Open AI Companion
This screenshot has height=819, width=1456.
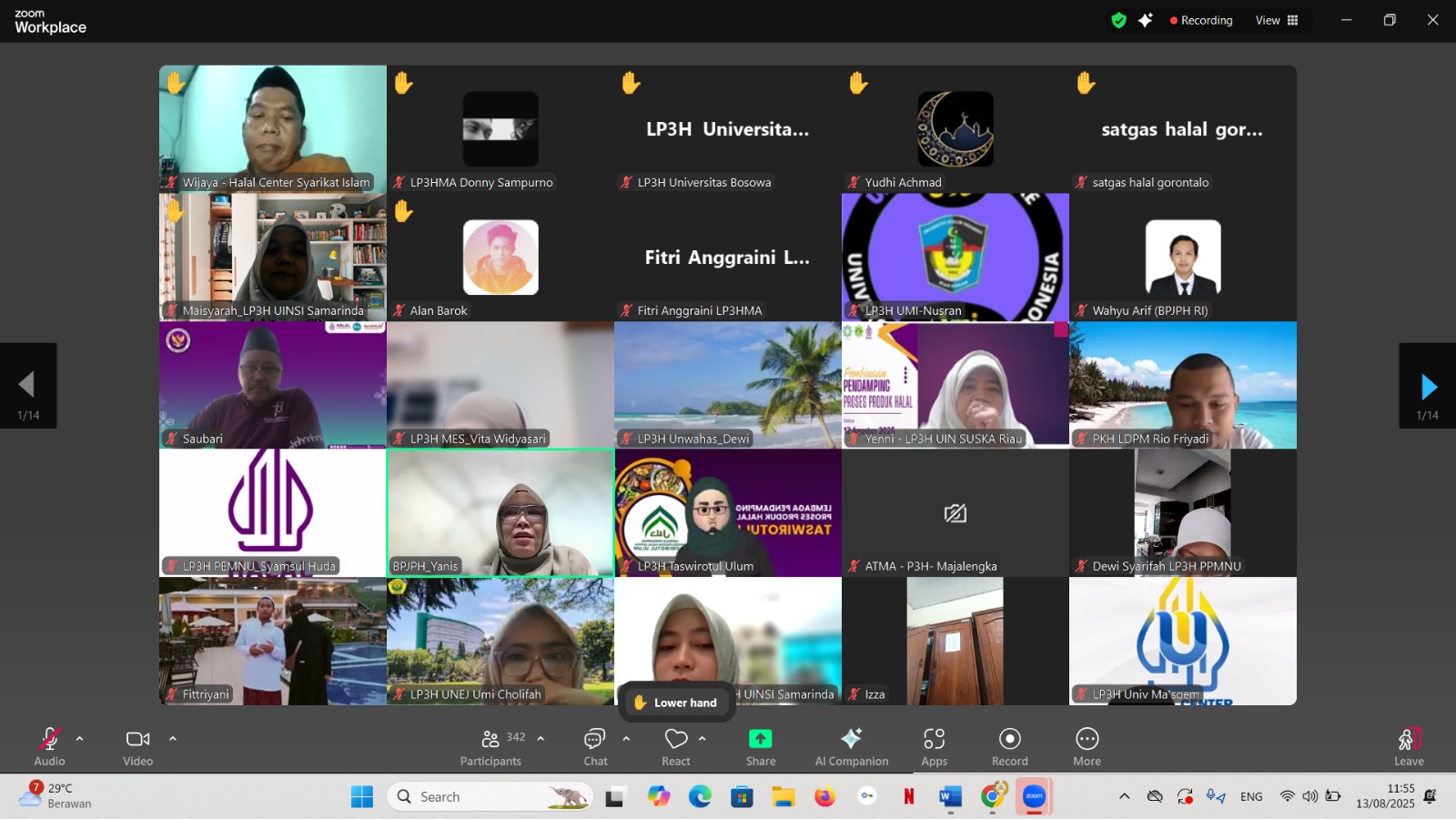click(851, 746)
